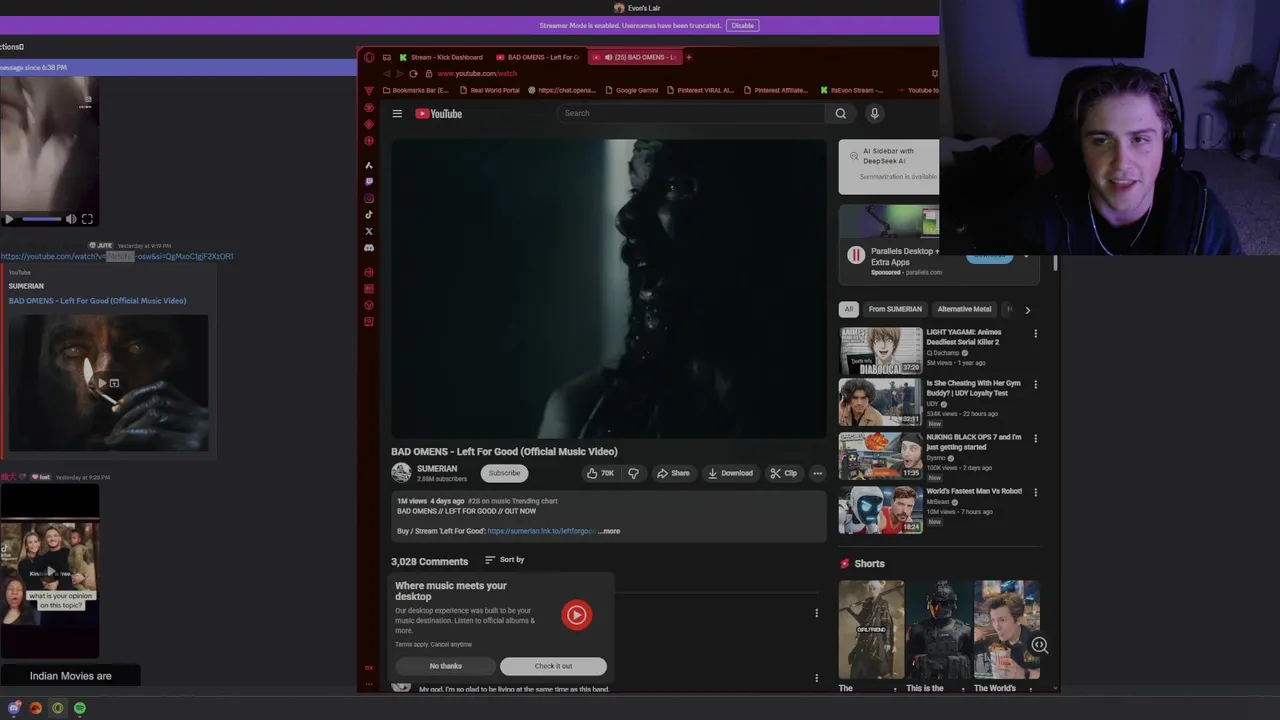Subscribe to the SUMERIAN channel
Viewport: 1280px width, 720px height.
(x=504, y=473)
